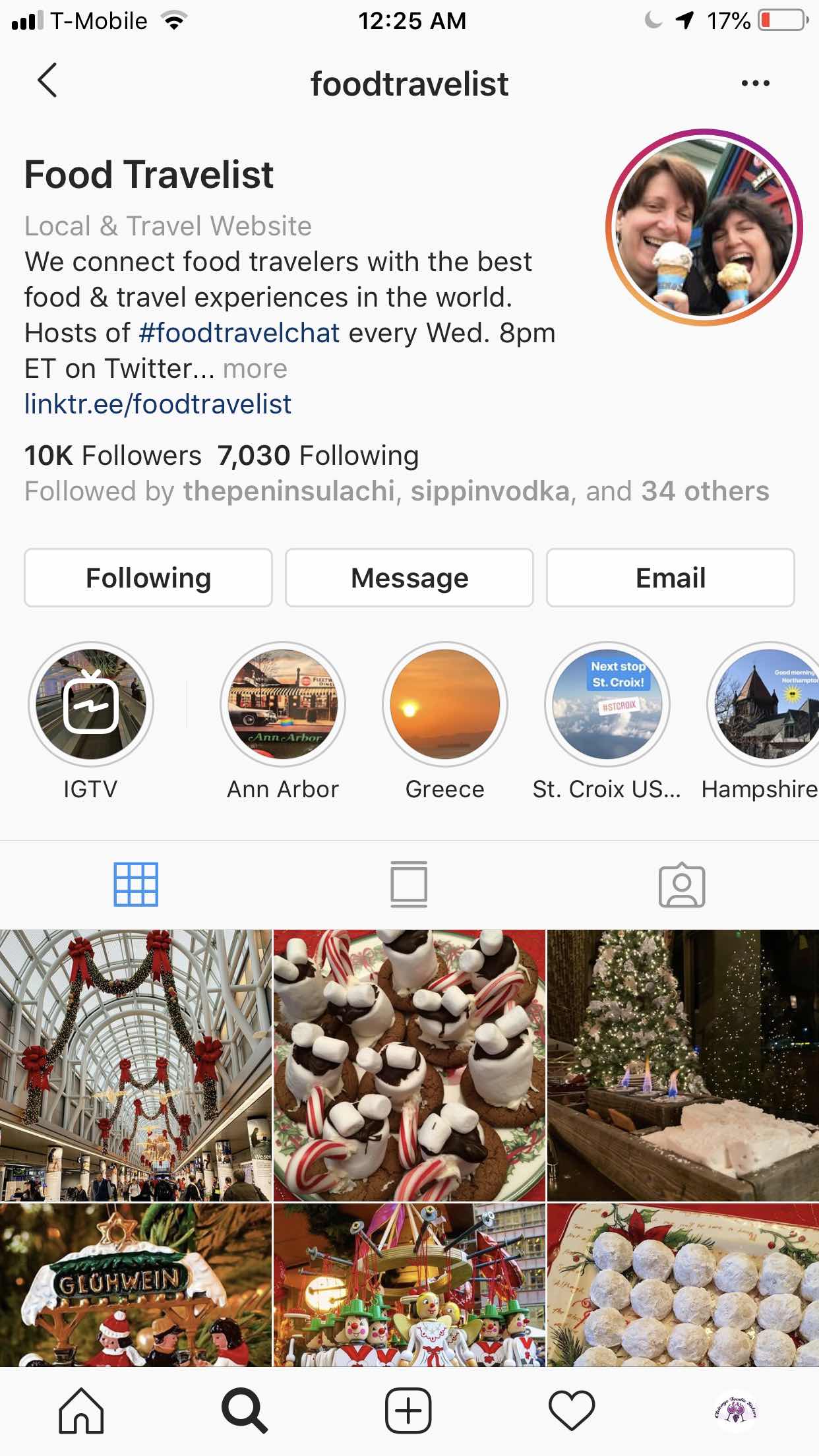
Task: Open the linktr.ee/foodtravelist link
Action: click(158, 404)
